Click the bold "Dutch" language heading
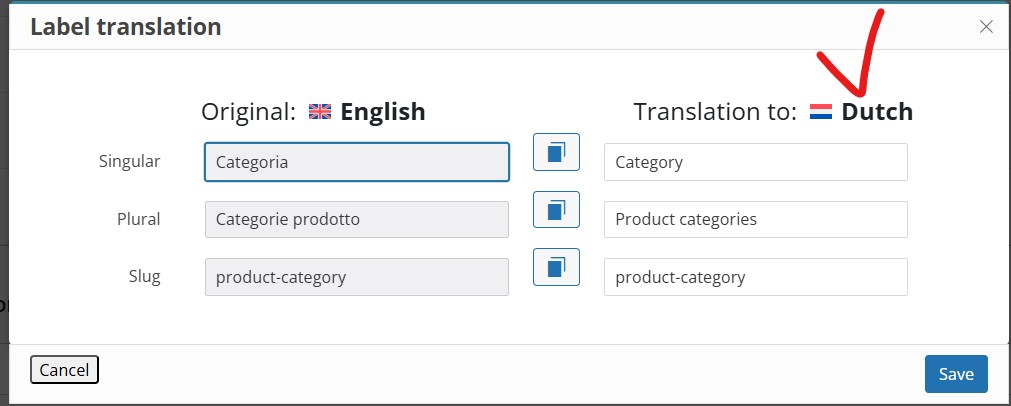This screenshot has width=1011, height=406. coord(878,111)
